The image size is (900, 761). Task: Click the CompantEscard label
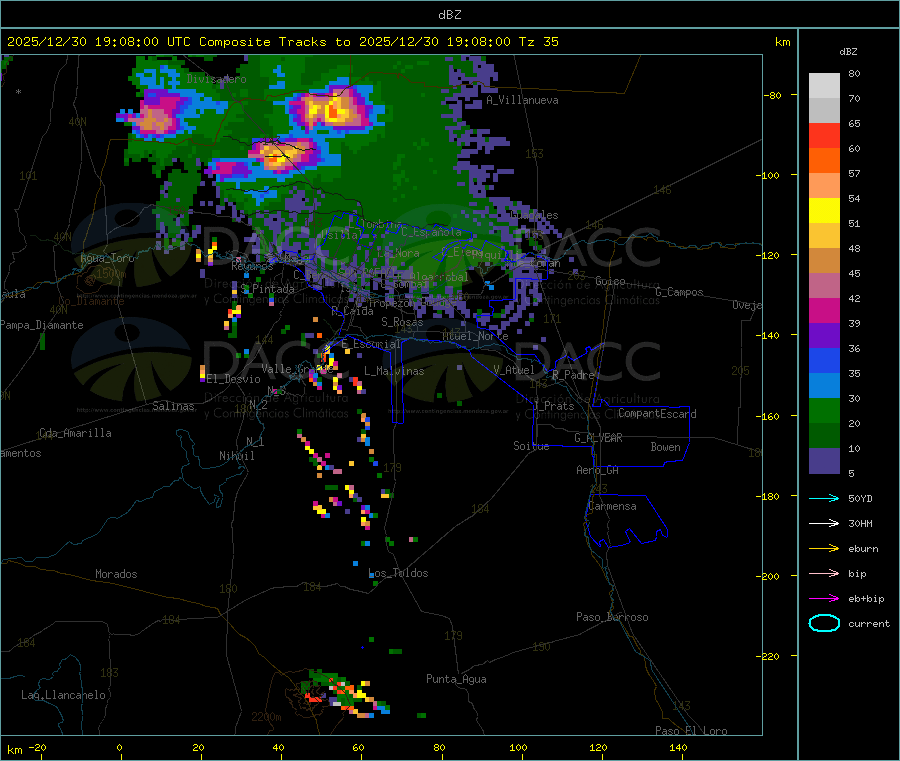point(657,414)
